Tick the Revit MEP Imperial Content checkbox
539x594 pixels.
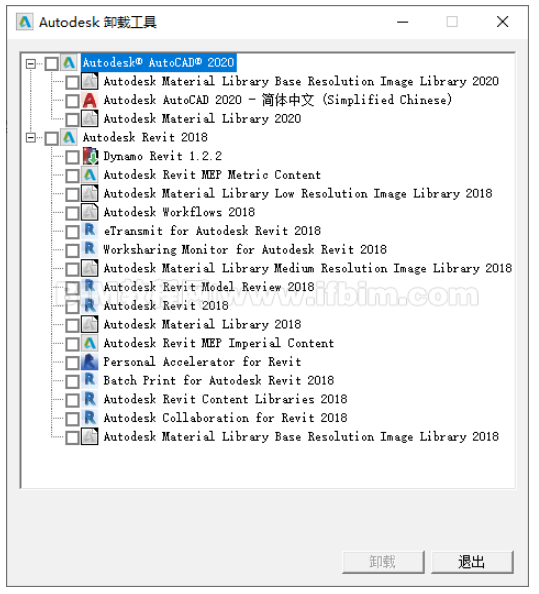coord(72,344)
